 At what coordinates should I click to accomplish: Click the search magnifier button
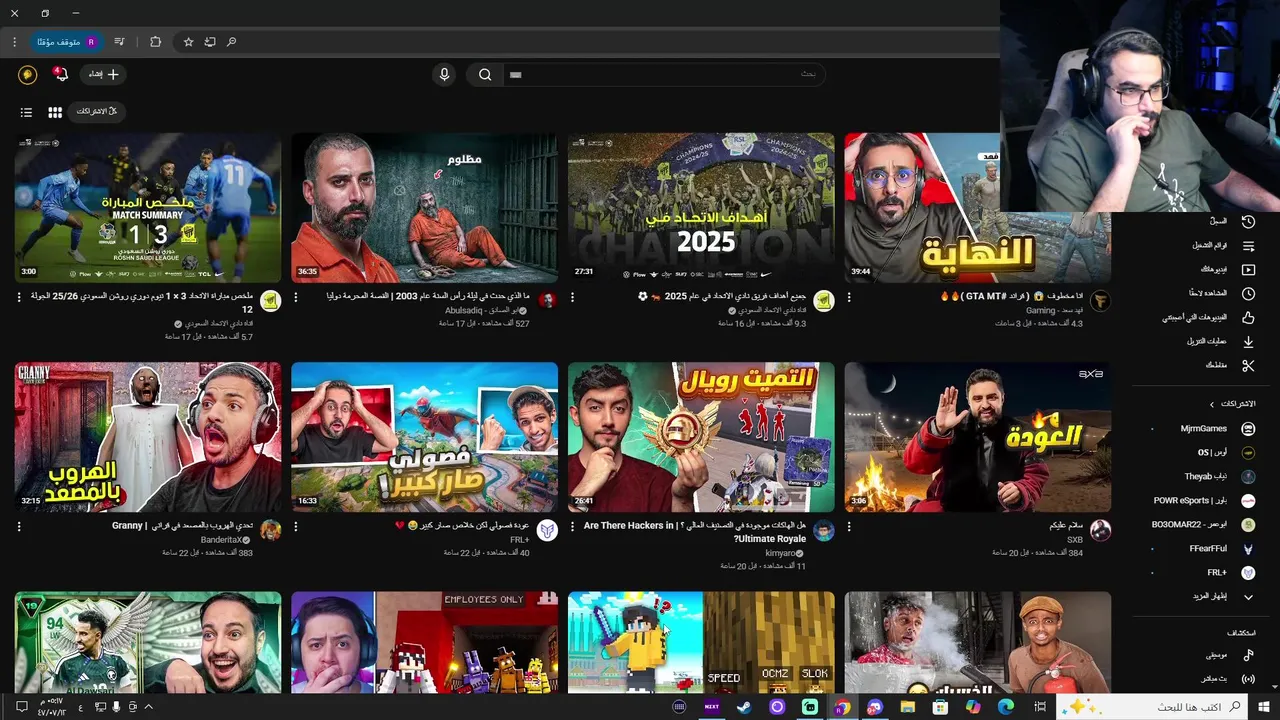click(485, 74)
